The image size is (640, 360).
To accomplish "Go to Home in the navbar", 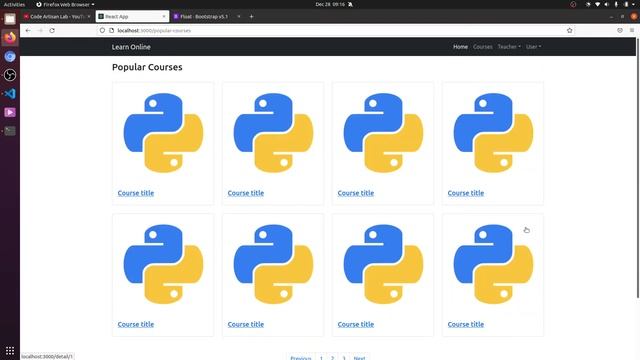I will click(x=460, y=47).
